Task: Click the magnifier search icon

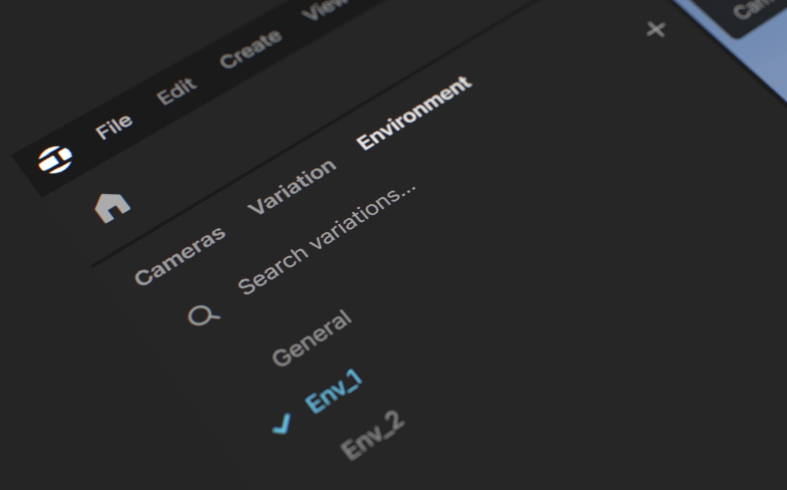Action: click(203, 316)
